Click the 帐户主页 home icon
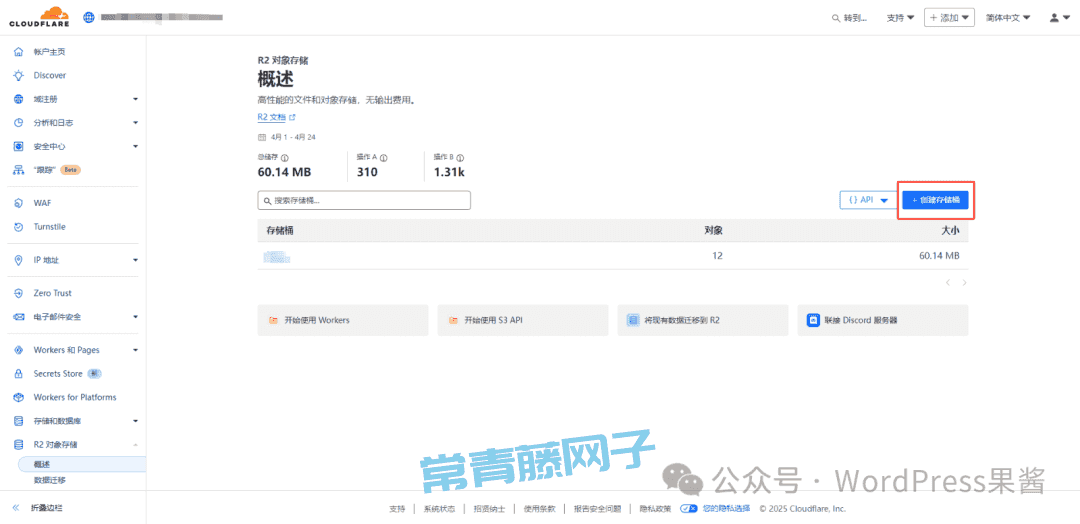Image resolution: width=1080 pixels, height=524 pixels. click(19, 52)
